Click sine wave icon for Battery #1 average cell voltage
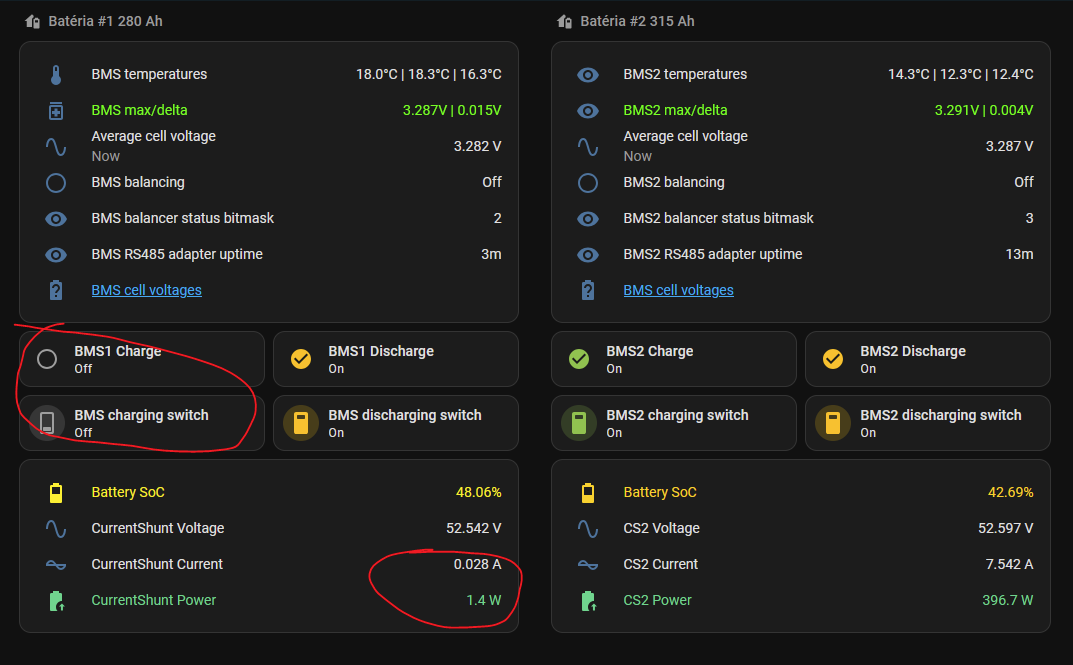This screenshot has width=1073, height=665. (x=56, y=147)
